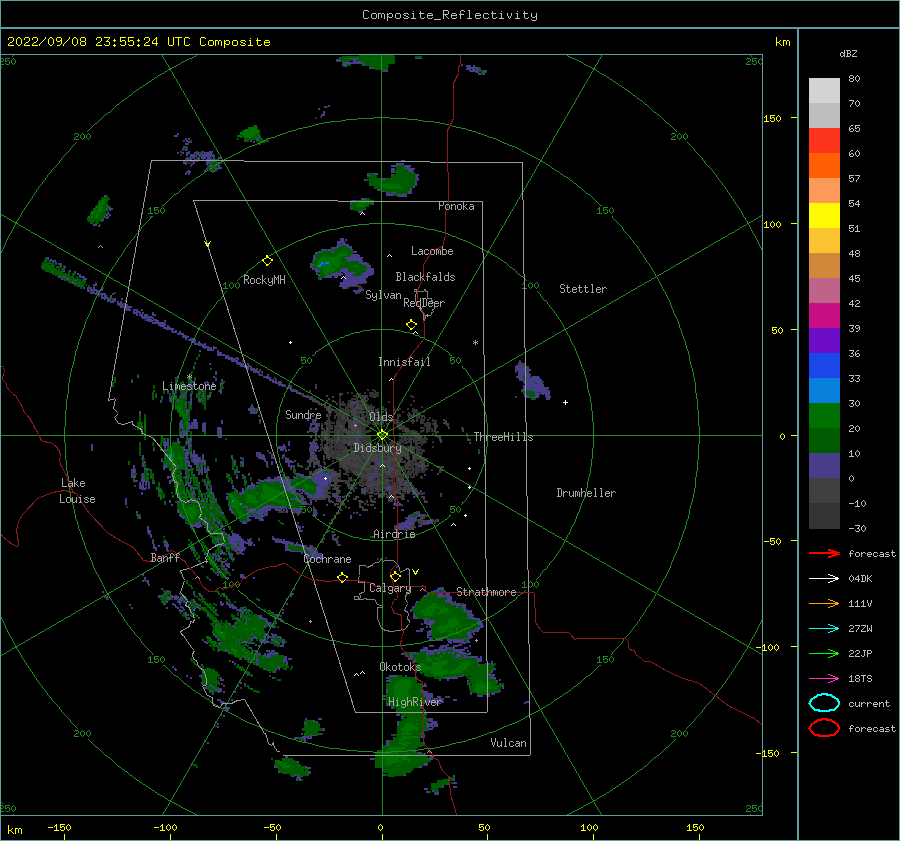This screenshot has width=900, height=841.
Task: Click the Calgary city label
Action: pos(390,588)
